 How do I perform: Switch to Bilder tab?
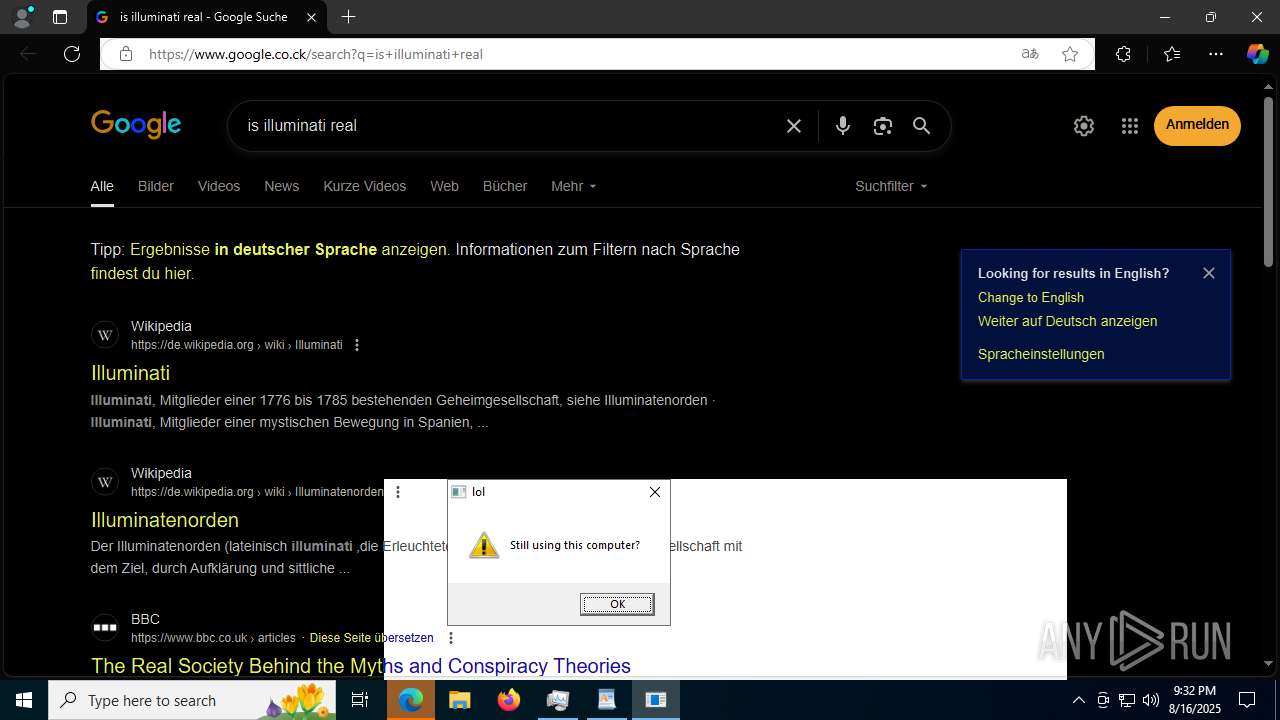tap(156, 186)
